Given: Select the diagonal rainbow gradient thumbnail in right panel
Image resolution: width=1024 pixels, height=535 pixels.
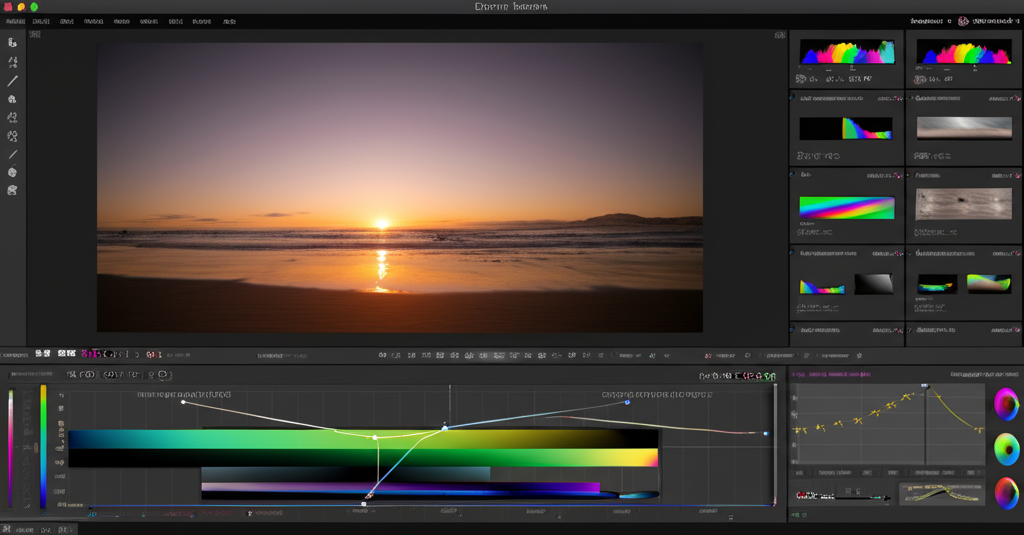Looking at the screenshot, I should [x=847, y=208].
